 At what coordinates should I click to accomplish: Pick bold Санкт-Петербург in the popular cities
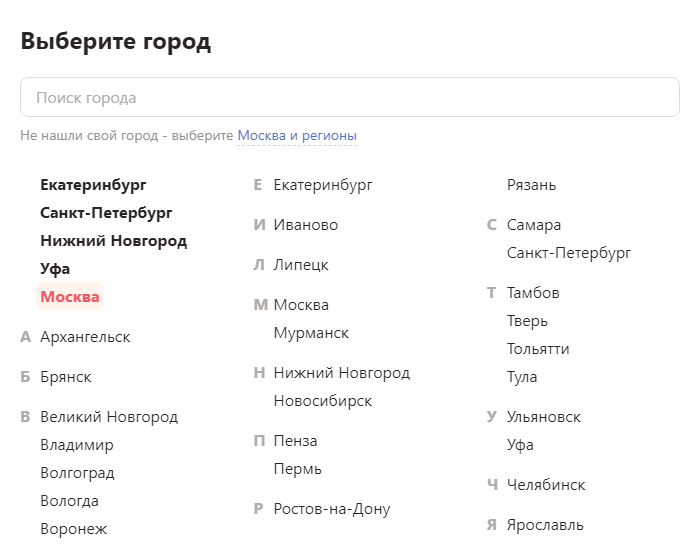click(x=106, y=213)
